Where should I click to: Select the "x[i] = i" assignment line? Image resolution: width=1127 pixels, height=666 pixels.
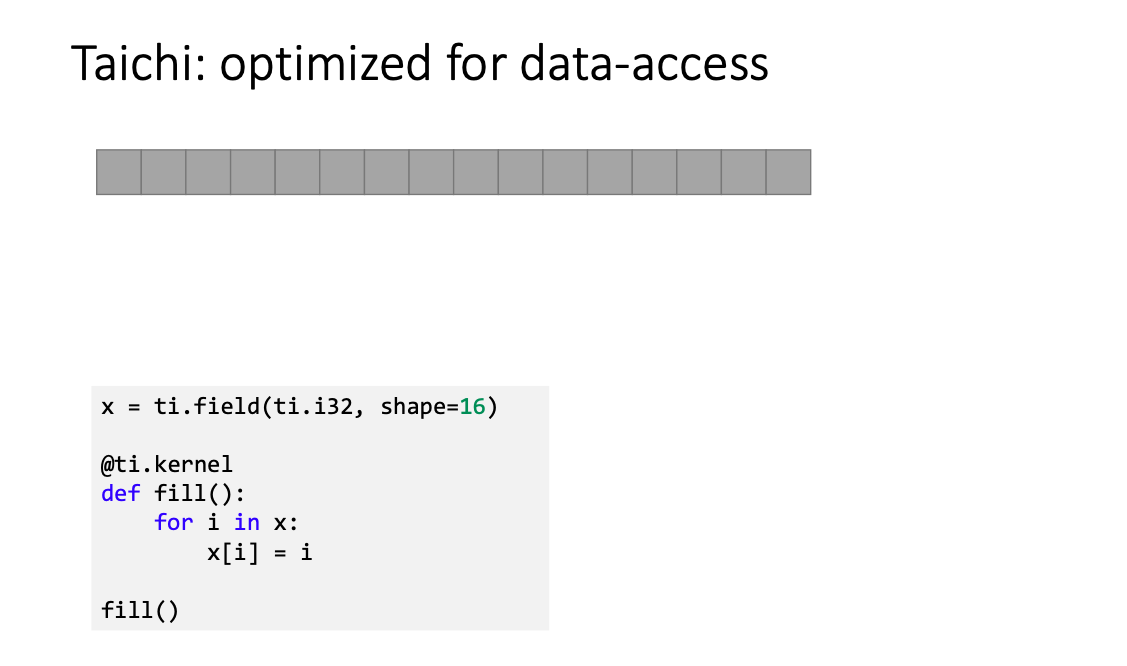(x=259, y=552)
